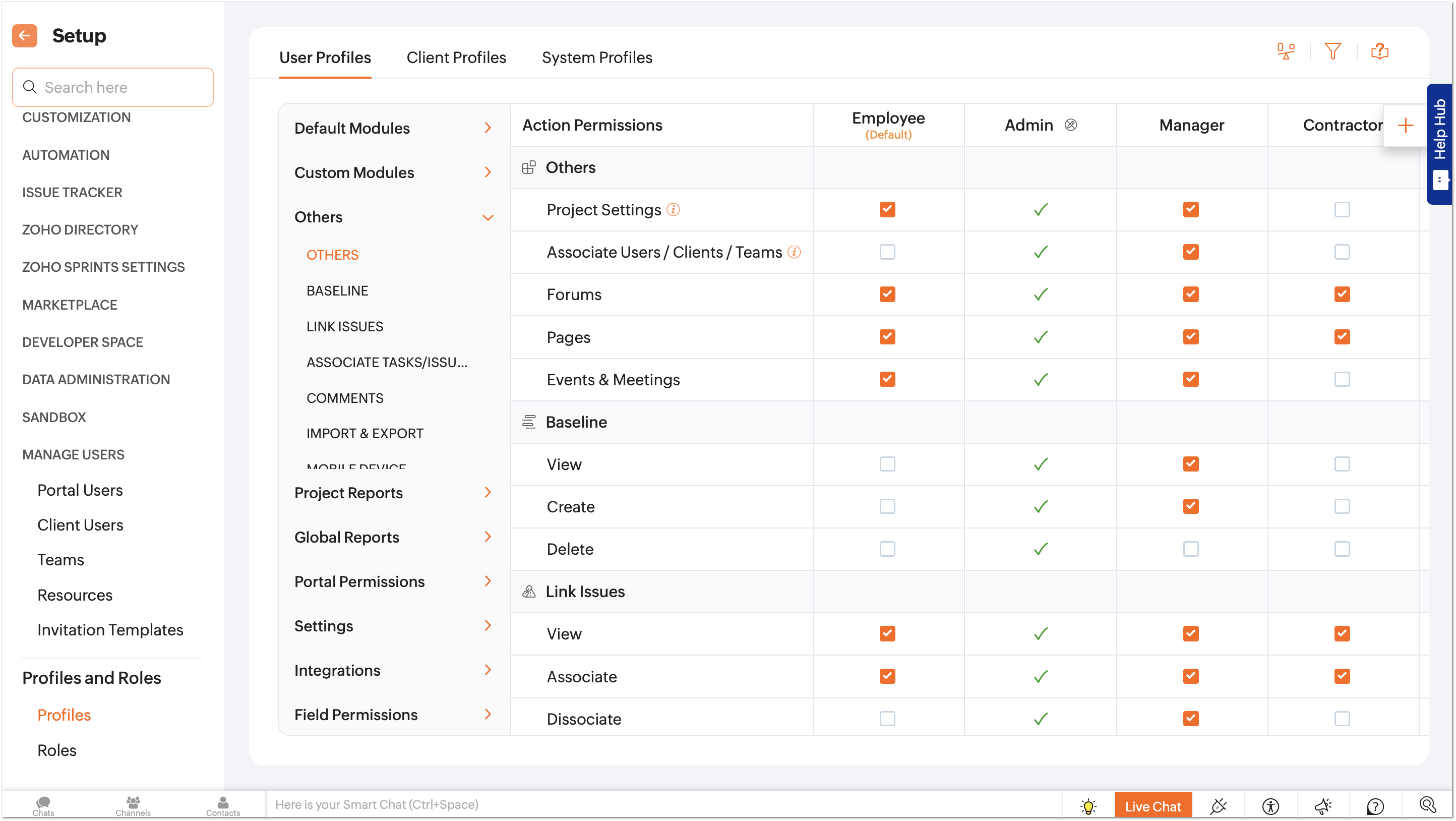
Task: Expand Field Permissions section
Action: 488,715
